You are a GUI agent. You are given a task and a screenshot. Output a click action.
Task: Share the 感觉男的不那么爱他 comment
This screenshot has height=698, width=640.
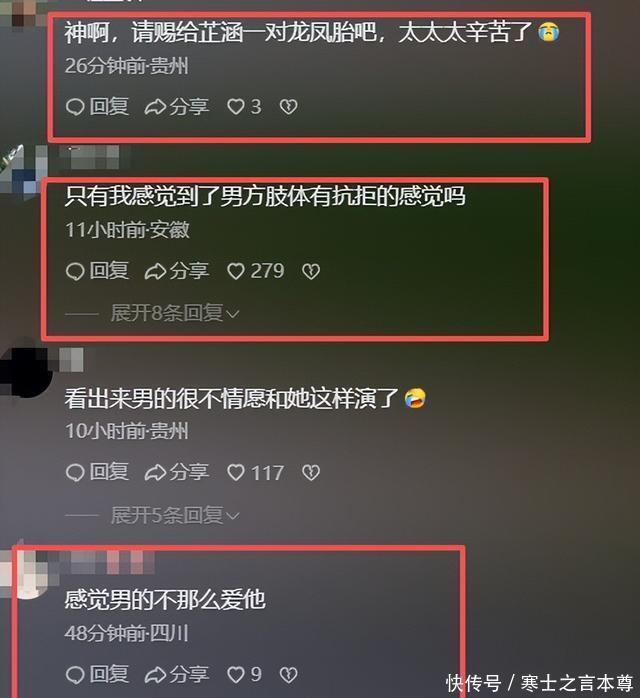pyautogui.click(x=177, y=674)
